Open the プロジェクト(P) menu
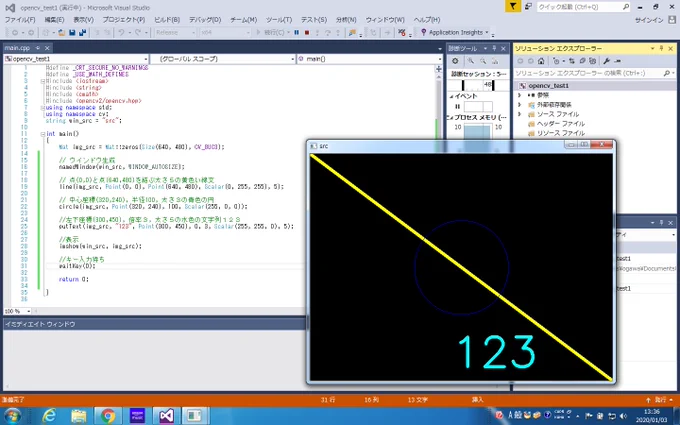Viewport: 680px width, 425px height. coord(124,20)
